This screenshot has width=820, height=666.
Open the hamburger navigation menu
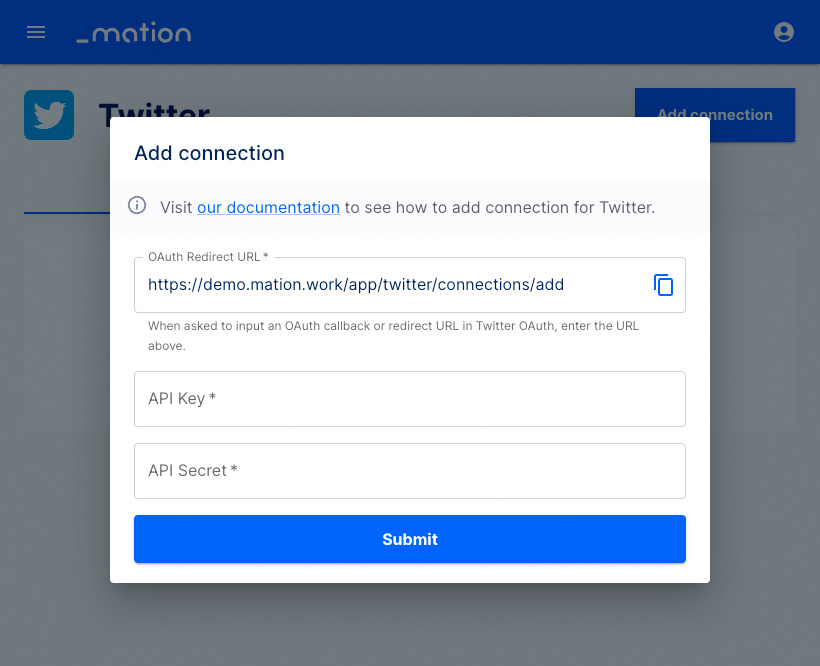tap(36, 32)
